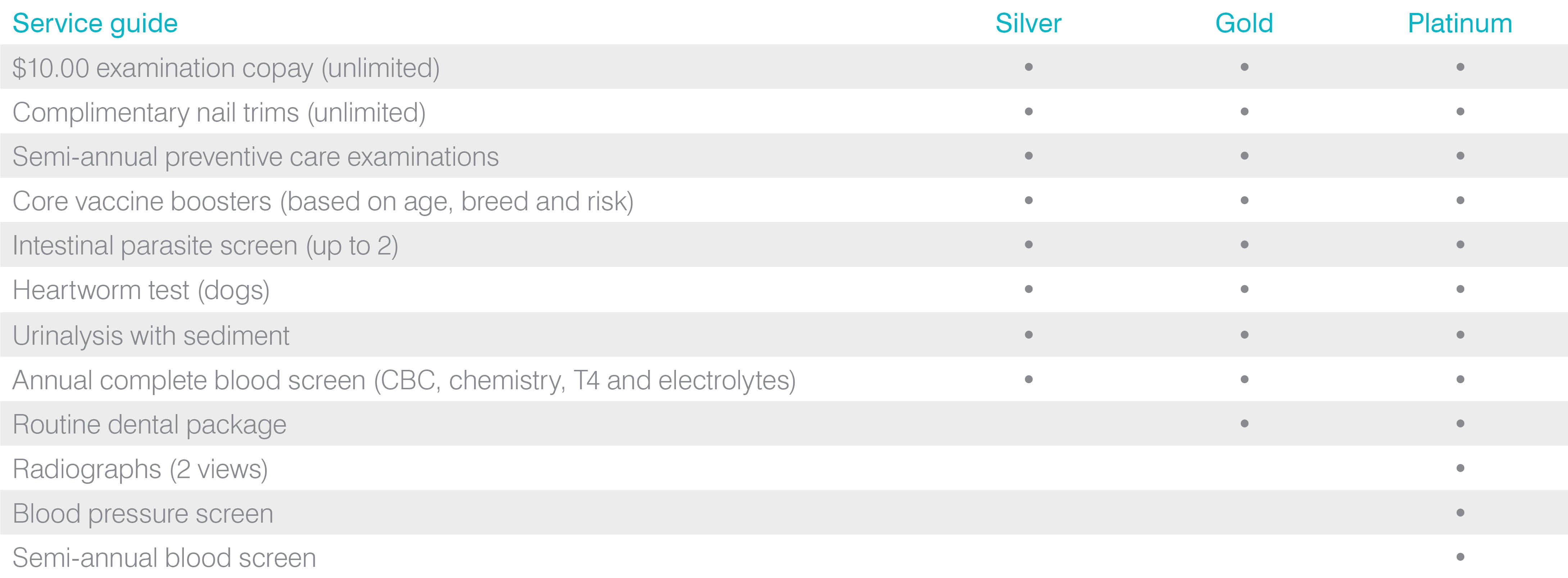This screenshot has height=578, width=1568.
Task: Click the Platinum dot for semi-annual blood screen
Action: click(1460, 557)
